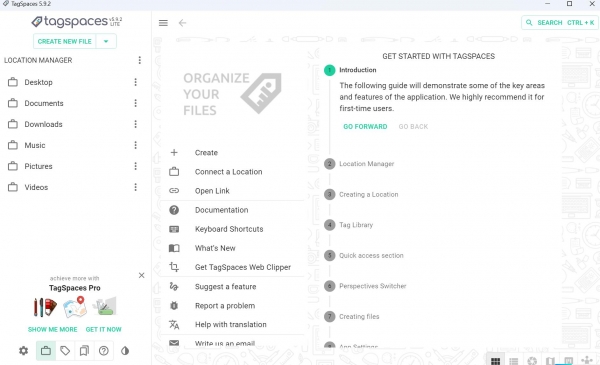
Task: Click the TagSpaces Pro map pin thumbnail
Action: point(75,307)
